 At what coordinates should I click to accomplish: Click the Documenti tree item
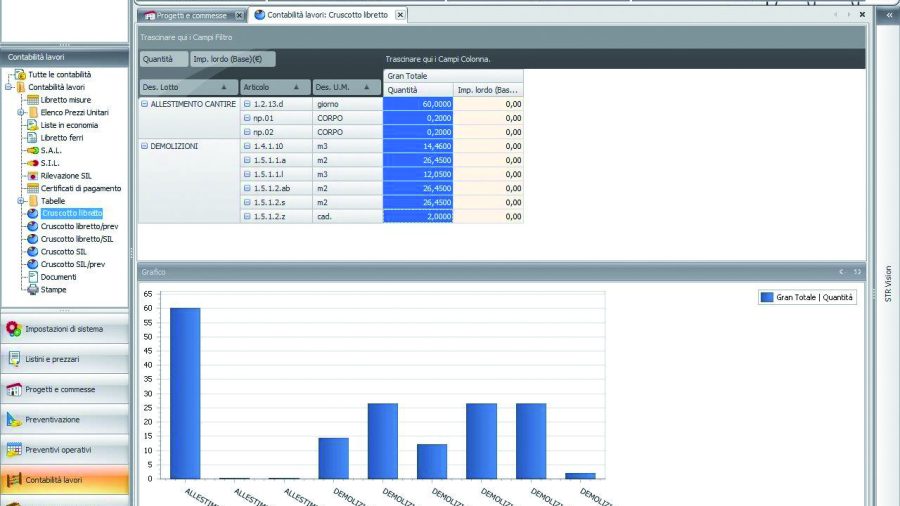[58, 277]
